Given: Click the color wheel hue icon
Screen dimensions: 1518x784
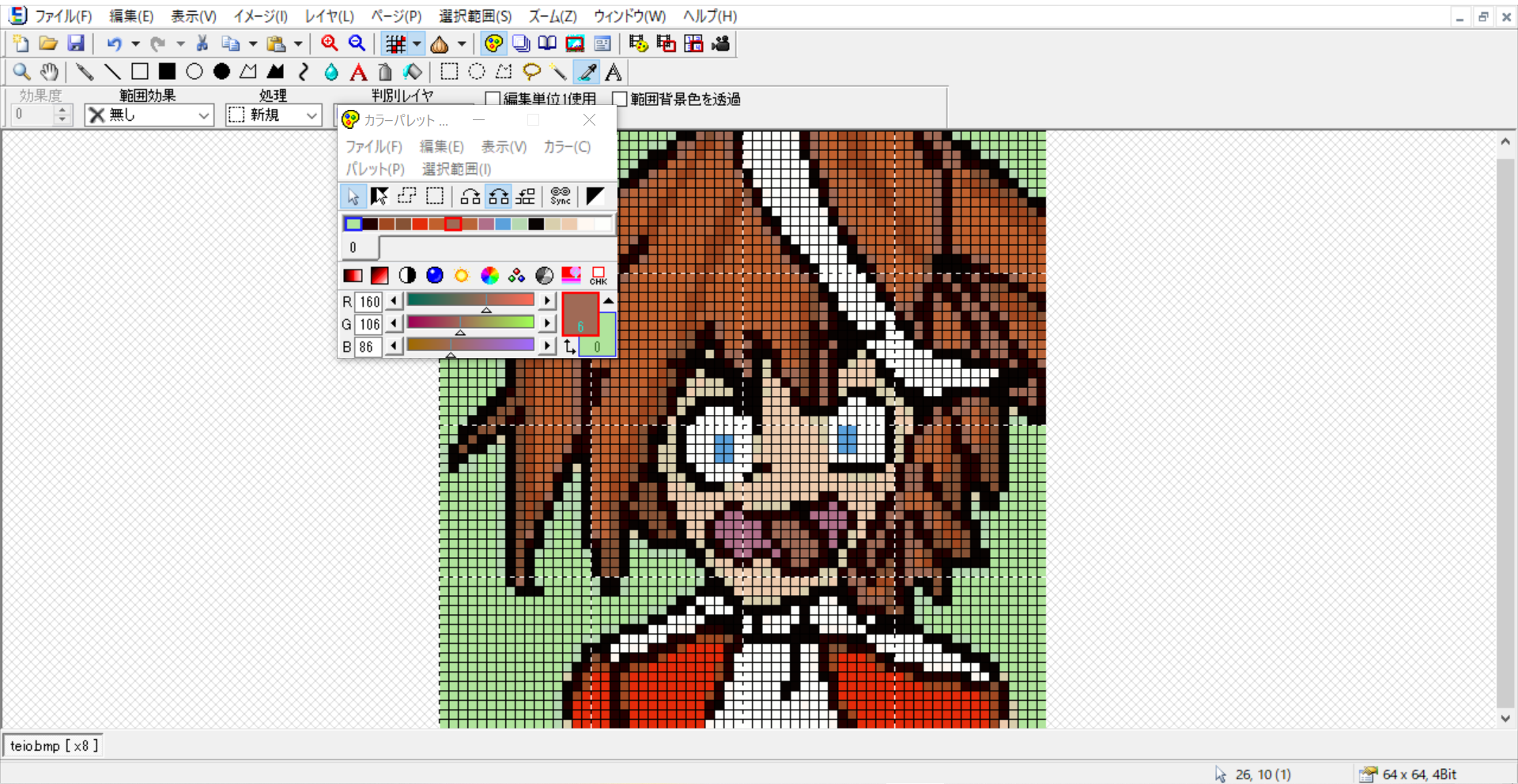Looking at the screenshot, I should tap(489, 275).
